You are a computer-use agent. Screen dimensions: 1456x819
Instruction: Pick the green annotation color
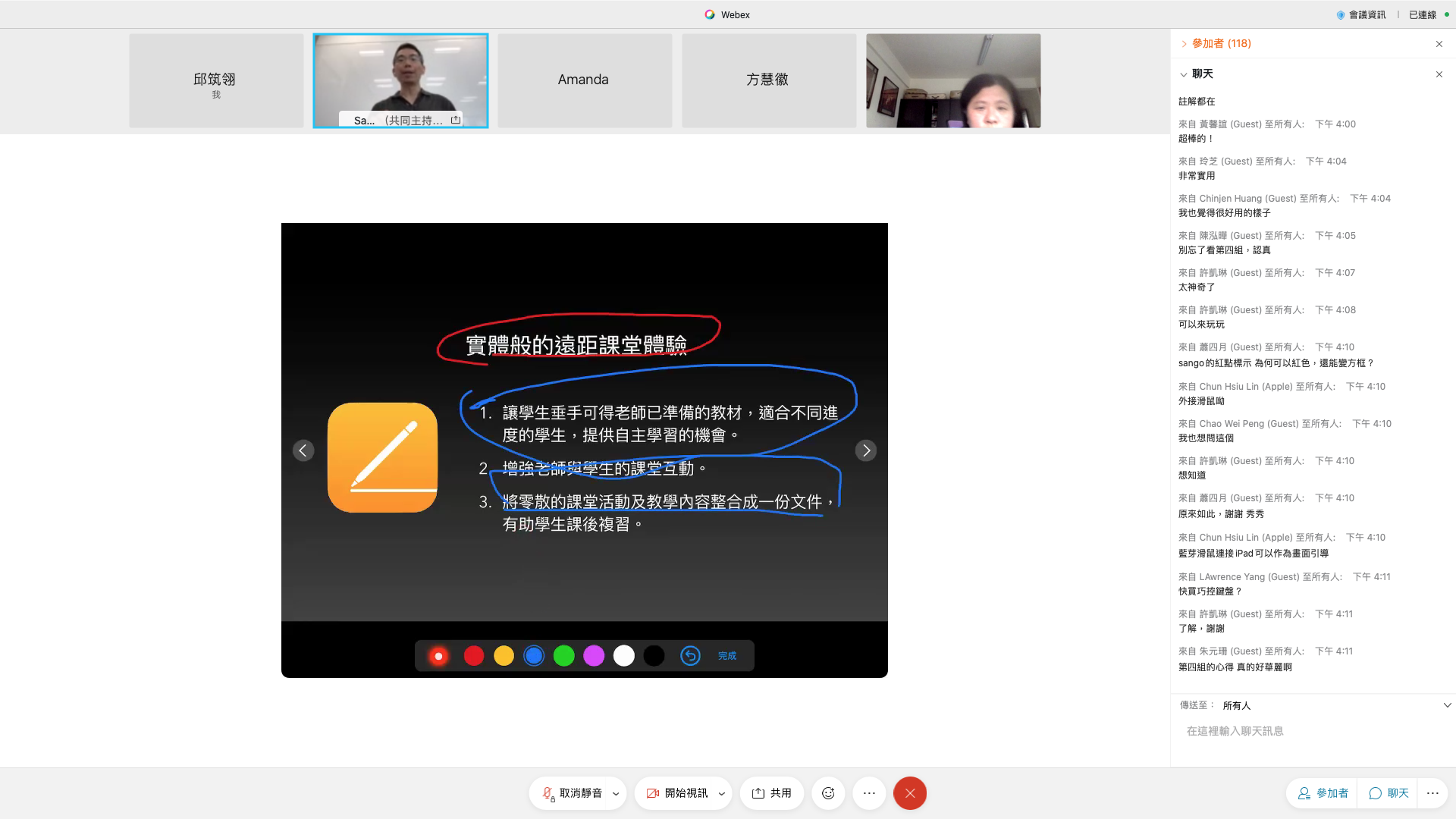(x=564, y=656)
